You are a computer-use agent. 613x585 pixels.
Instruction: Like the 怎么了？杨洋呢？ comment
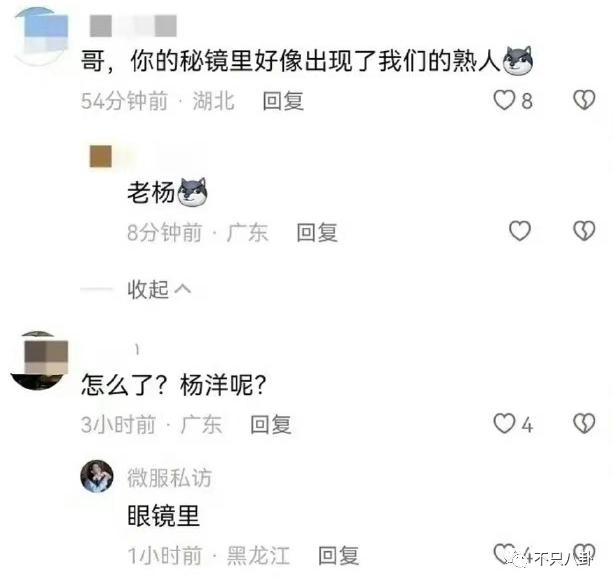click(504, 423)
